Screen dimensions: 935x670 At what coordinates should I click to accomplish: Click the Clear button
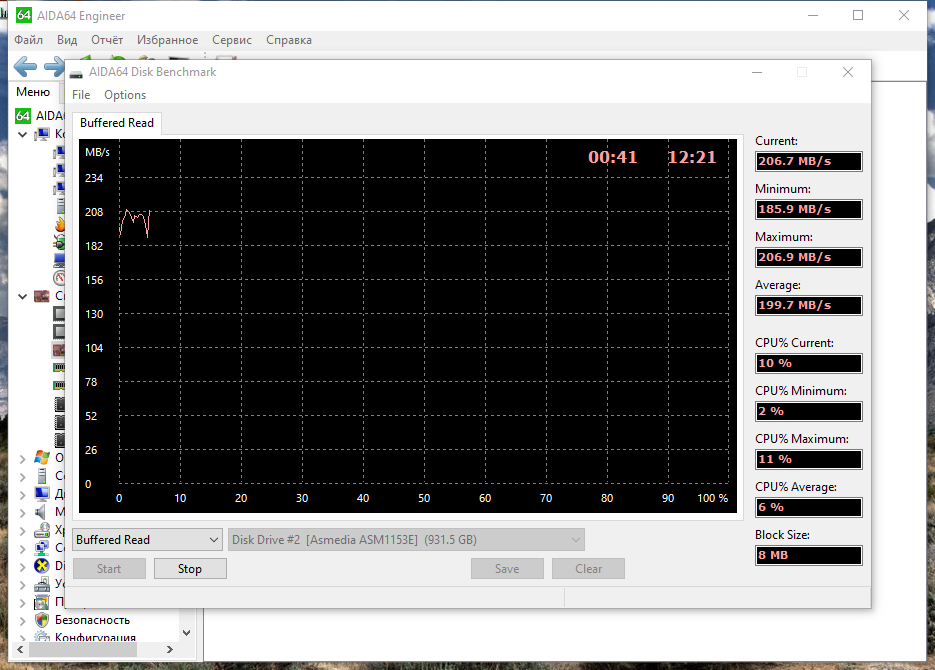588,569
